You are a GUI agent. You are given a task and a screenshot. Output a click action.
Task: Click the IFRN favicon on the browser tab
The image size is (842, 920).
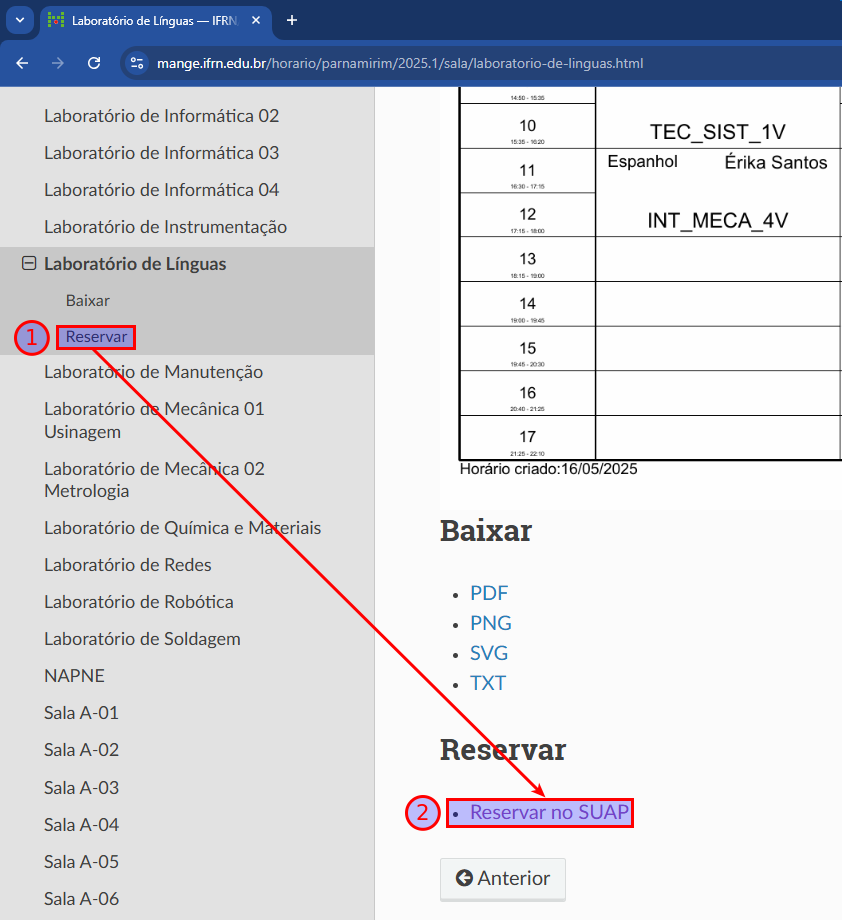[x=55, y=20]
